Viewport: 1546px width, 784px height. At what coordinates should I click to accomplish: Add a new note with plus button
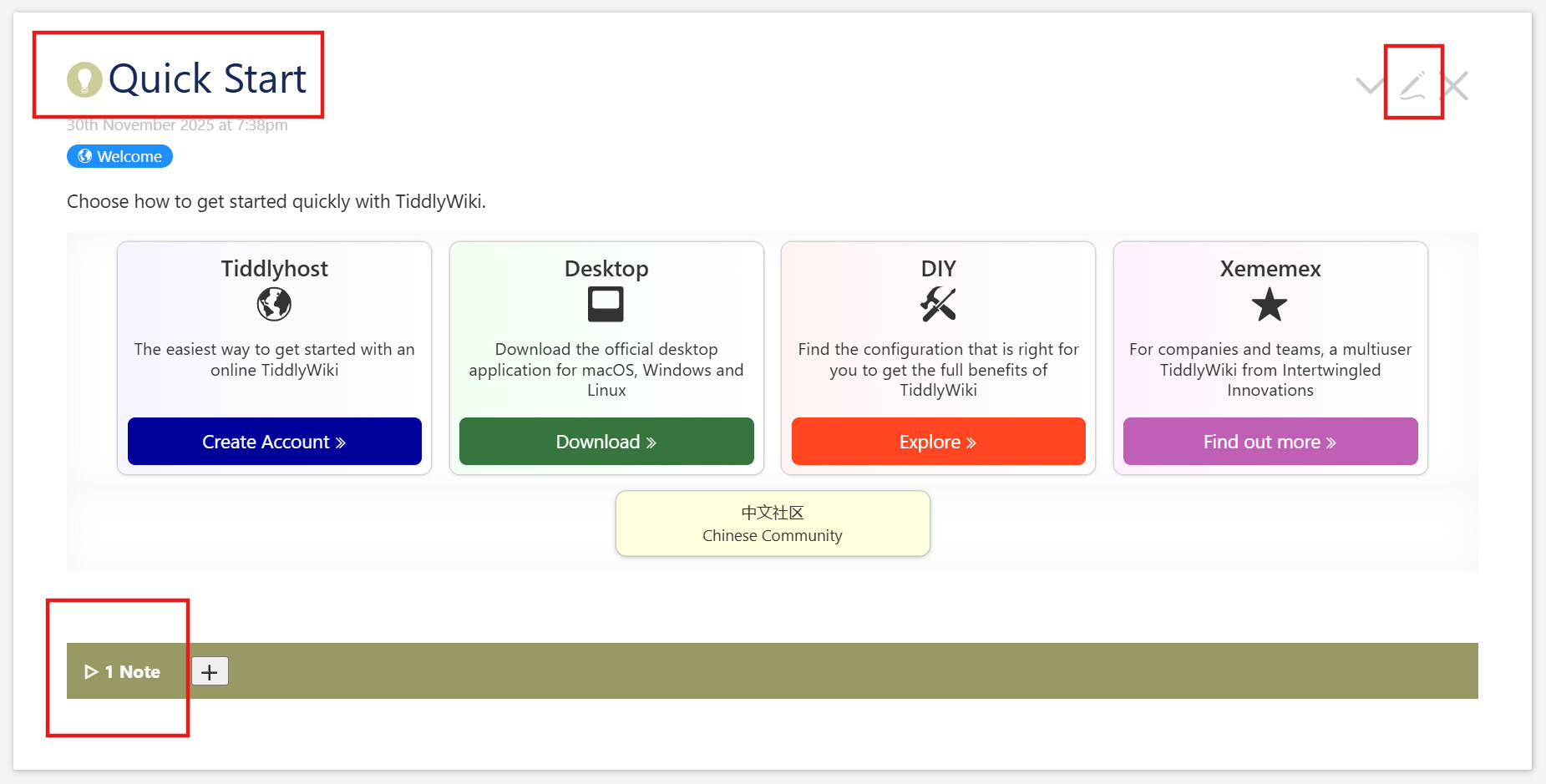tap(210, 671)
